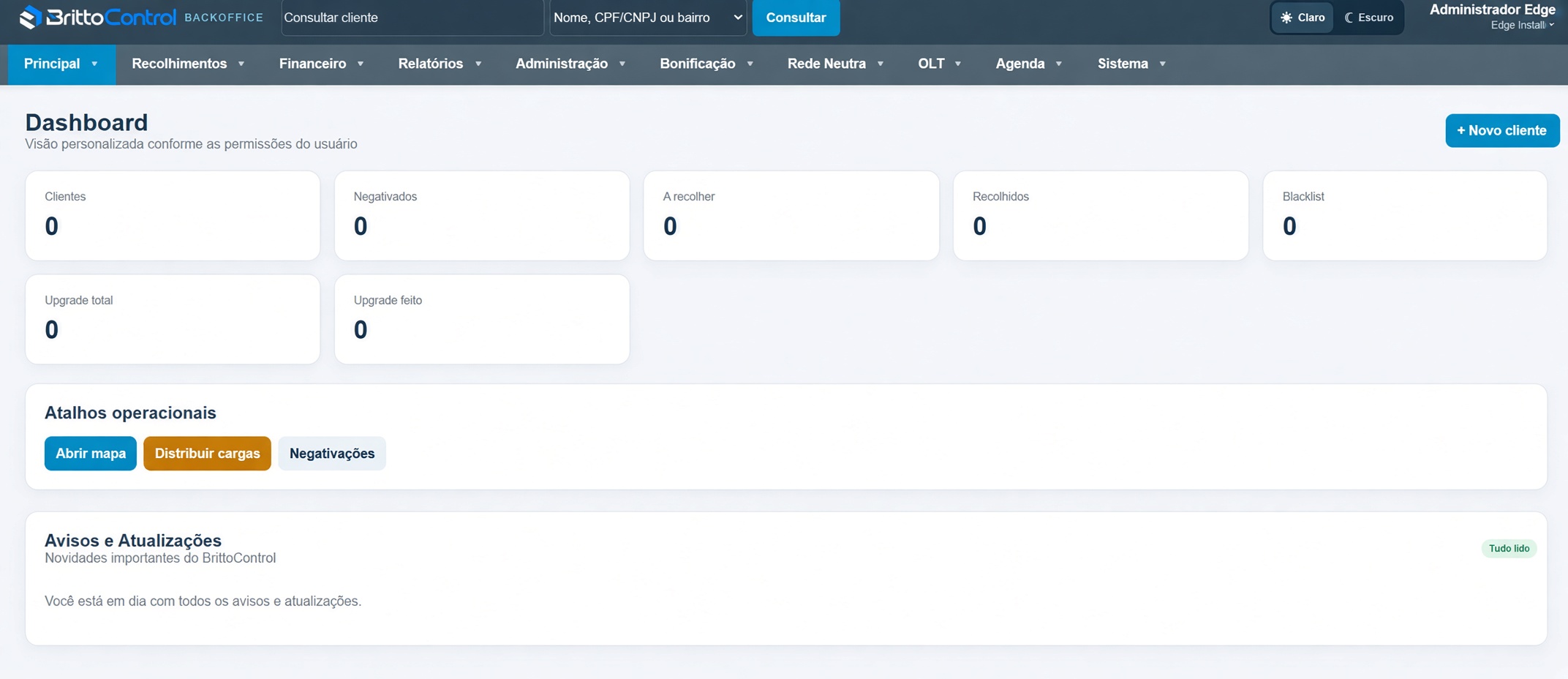
Task: Open Administrador Edge user menu
Action: [1492, 17]
